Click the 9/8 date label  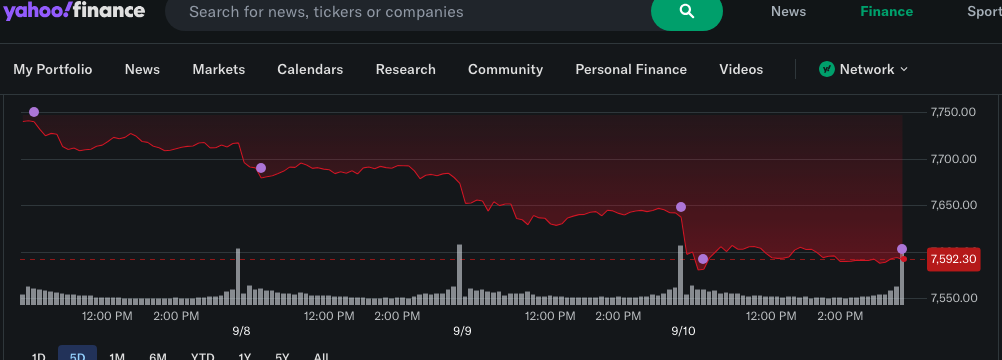(242, 331)
